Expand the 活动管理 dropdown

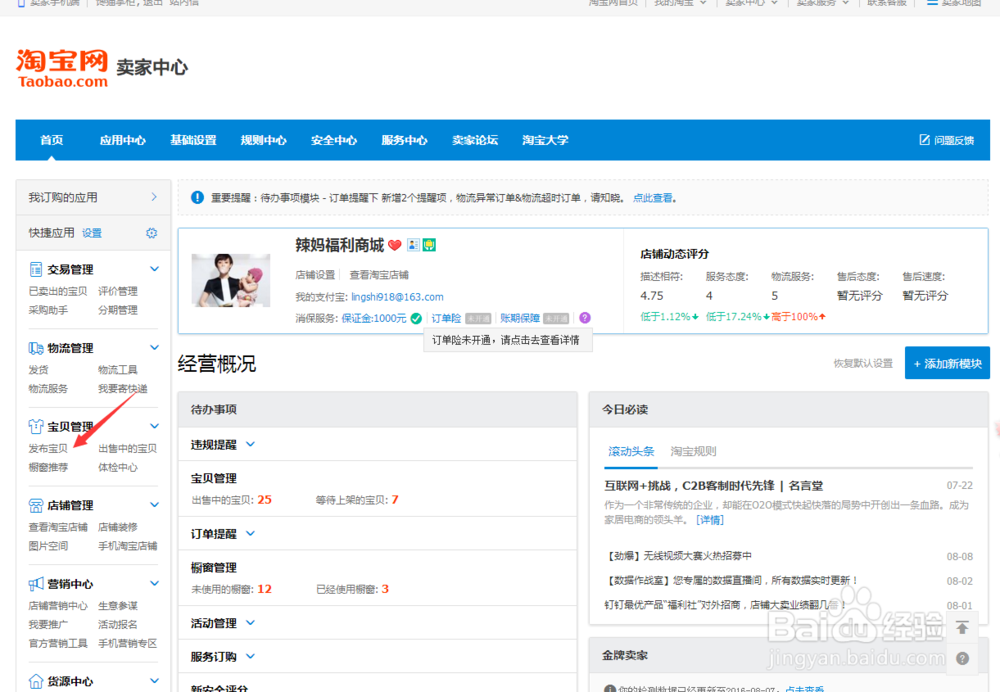(x=251, y=622)
